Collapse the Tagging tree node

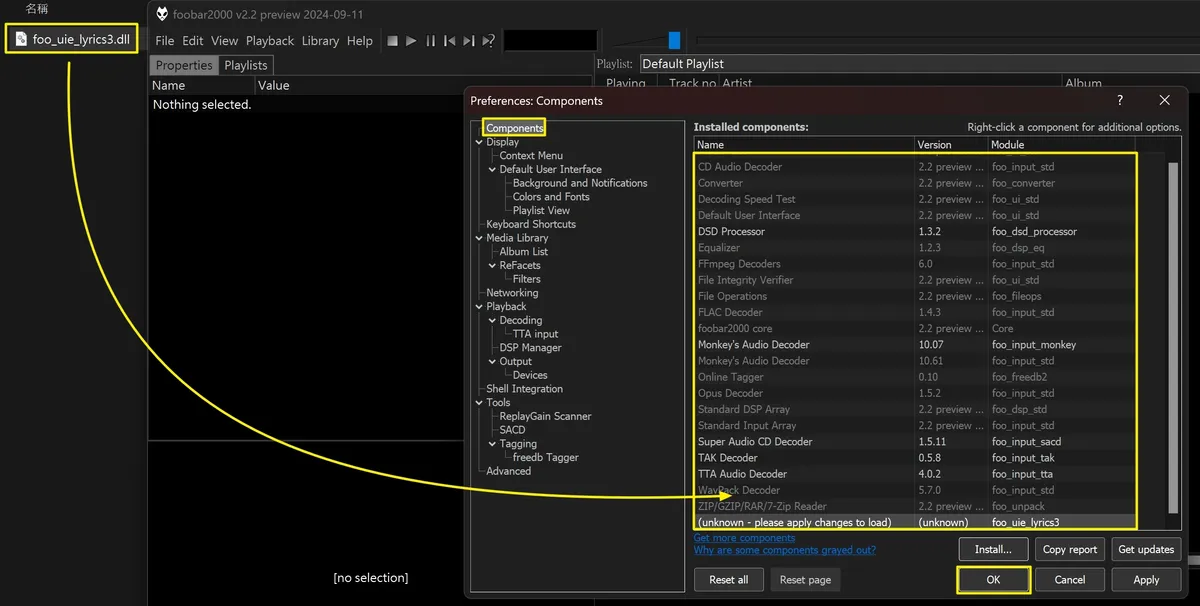(493, 443)
